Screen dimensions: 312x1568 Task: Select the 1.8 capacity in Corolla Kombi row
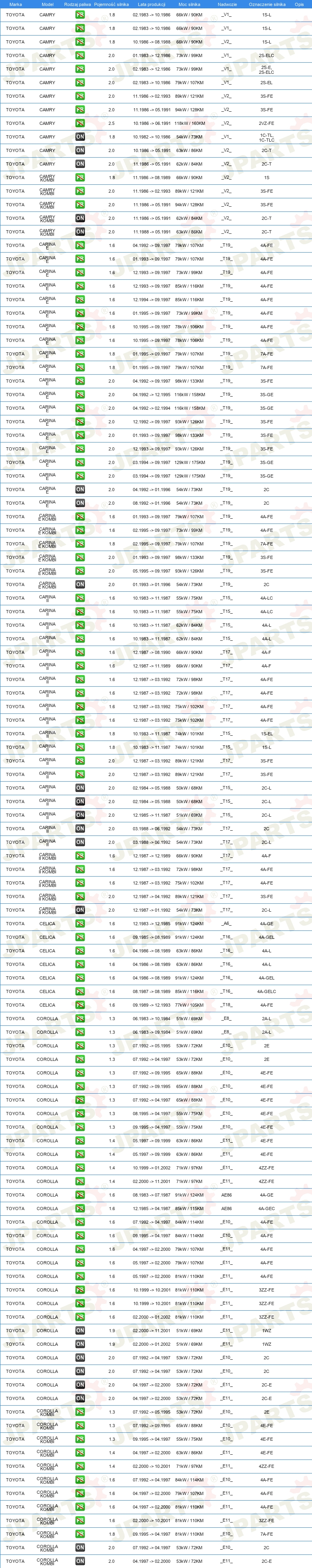click(111, 1534)
